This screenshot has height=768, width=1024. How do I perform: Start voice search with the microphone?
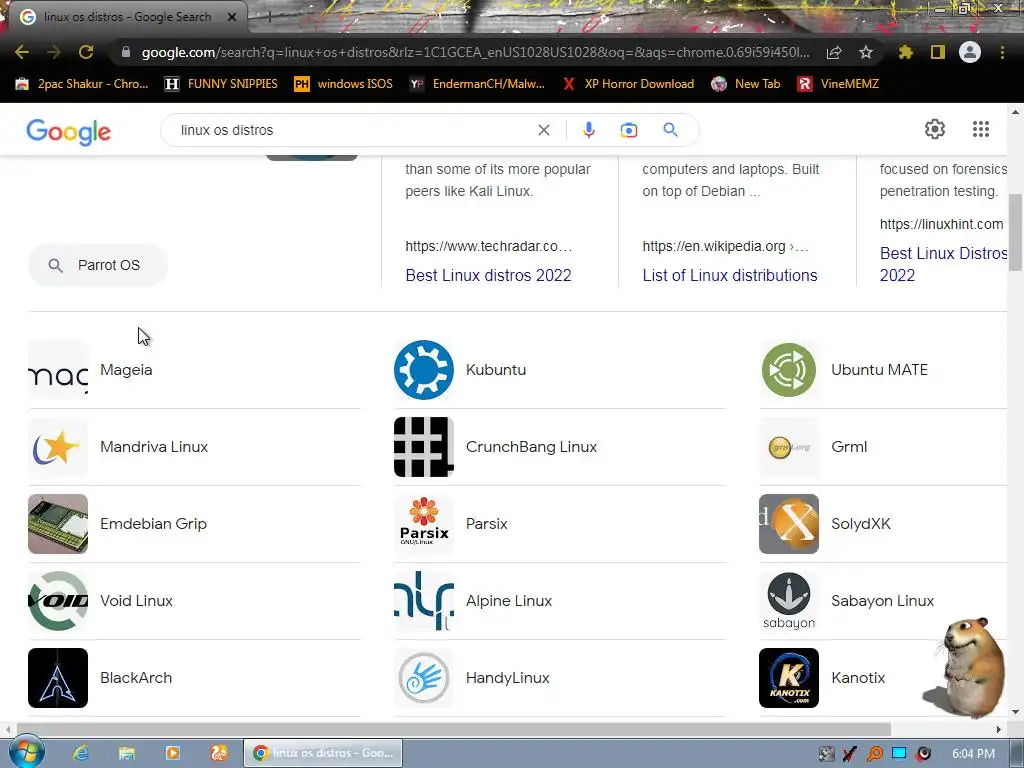tap(588, 130)
